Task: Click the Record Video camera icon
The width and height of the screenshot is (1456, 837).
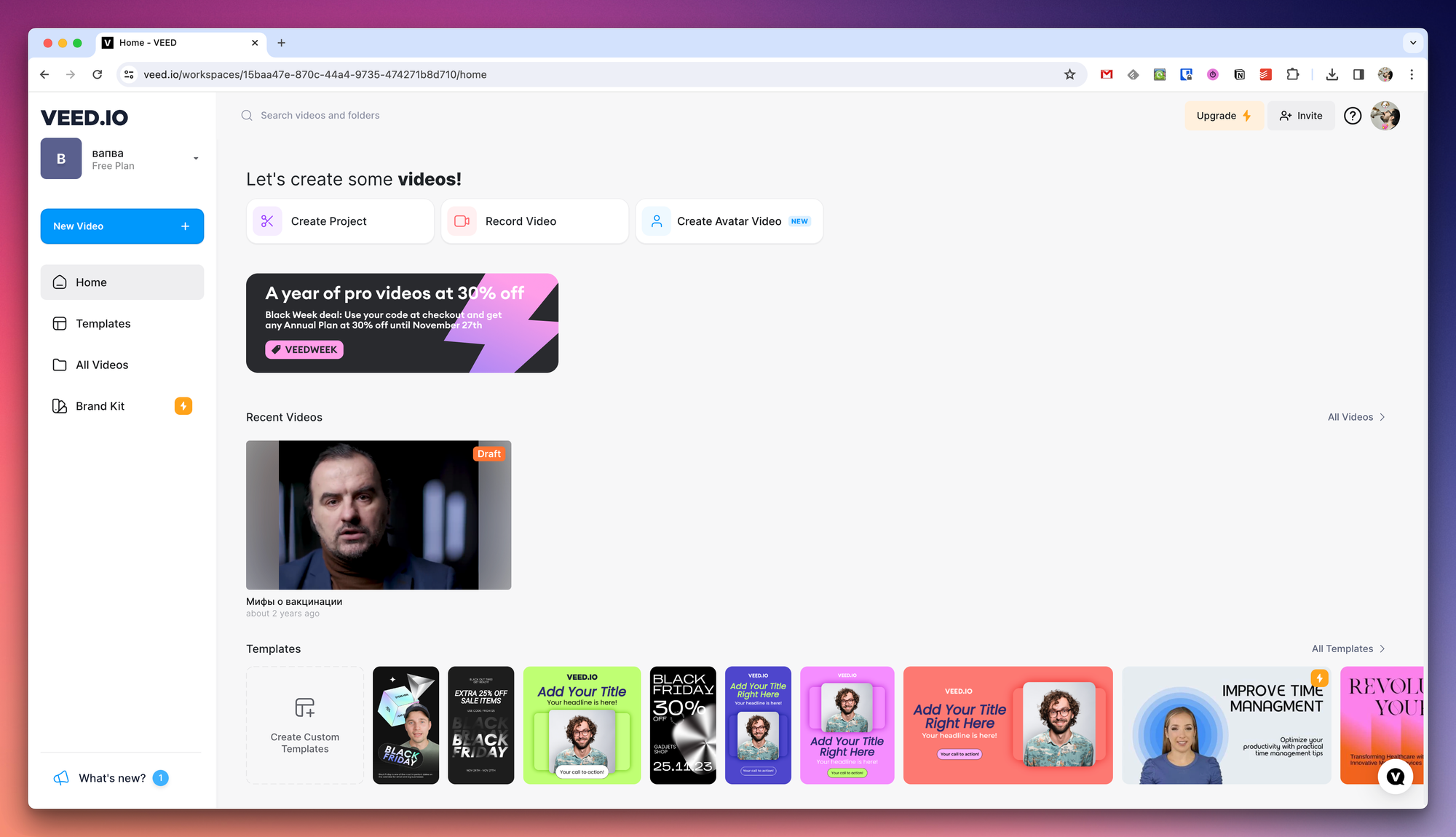Action: tap(462, 221)
